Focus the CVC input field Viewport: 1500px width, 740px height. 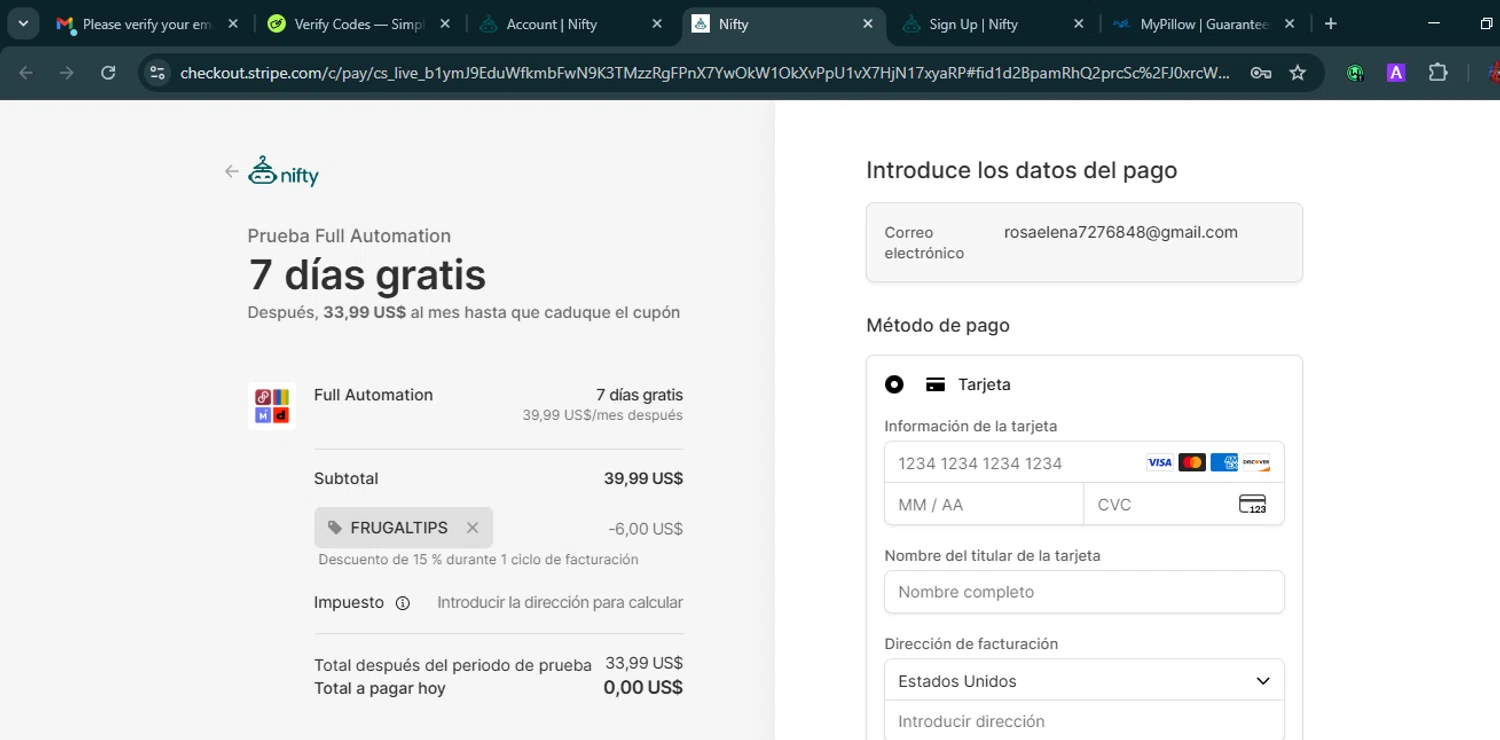pos(1184,505)
